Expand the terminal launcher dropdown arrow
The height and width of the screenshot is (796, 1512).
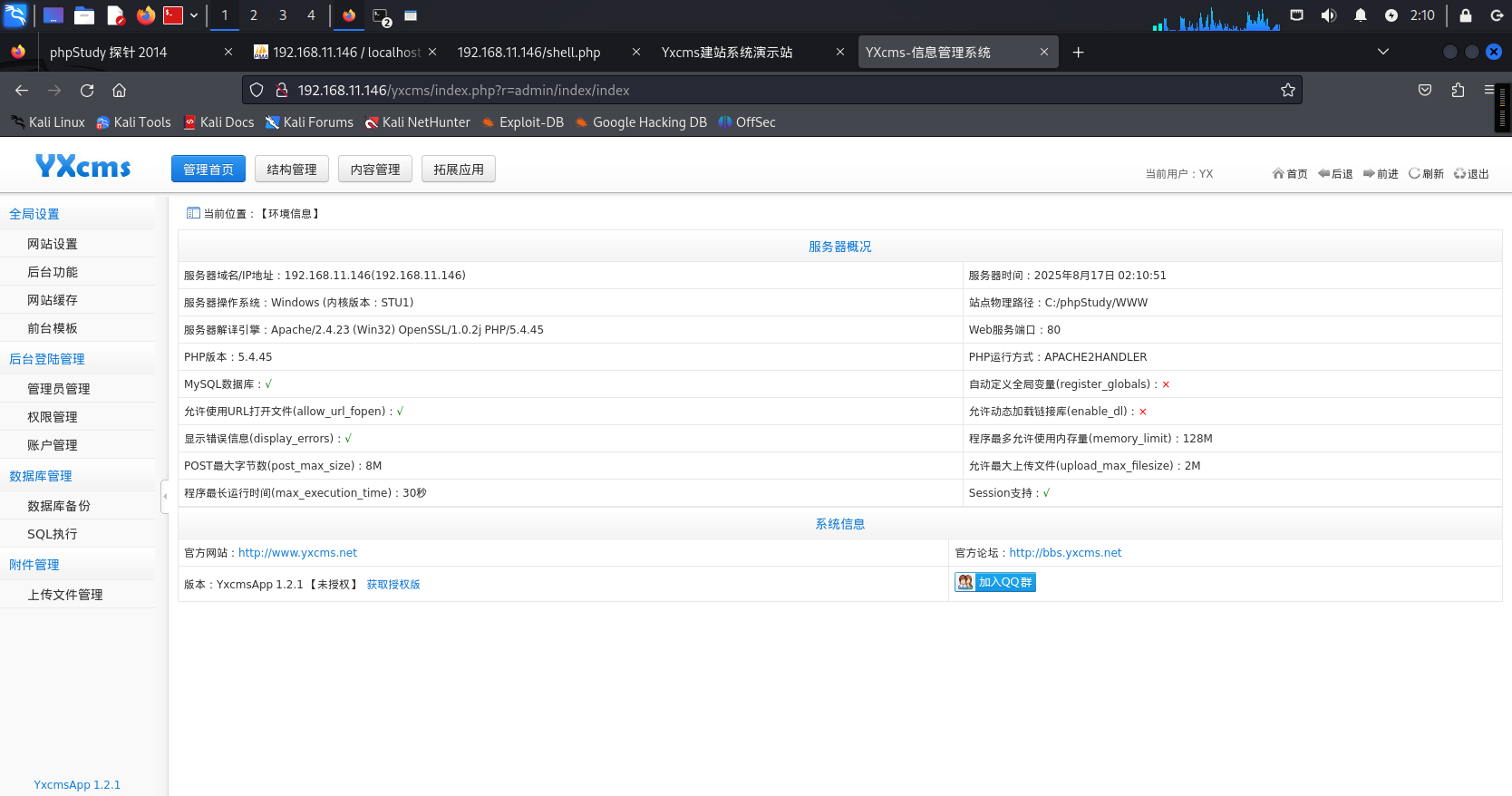[x=194, y=15]
